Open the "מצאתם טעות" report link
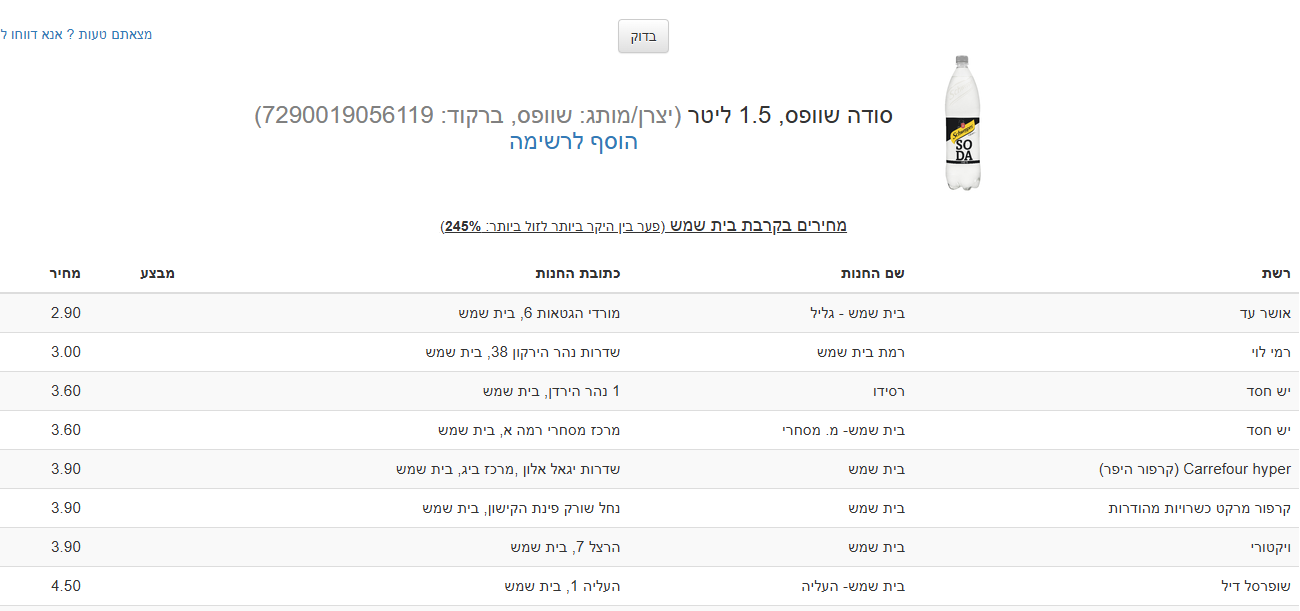1300x611 pixels. pyautogui.click(x=76, y=34)
